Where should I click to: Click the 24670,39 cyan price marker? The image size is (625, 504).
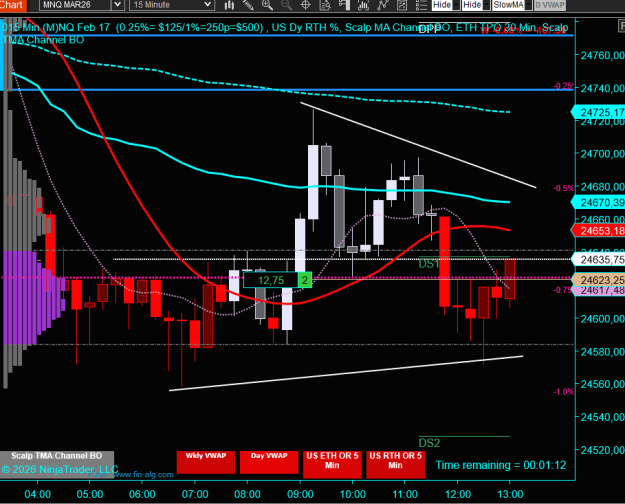pos(599,203)
